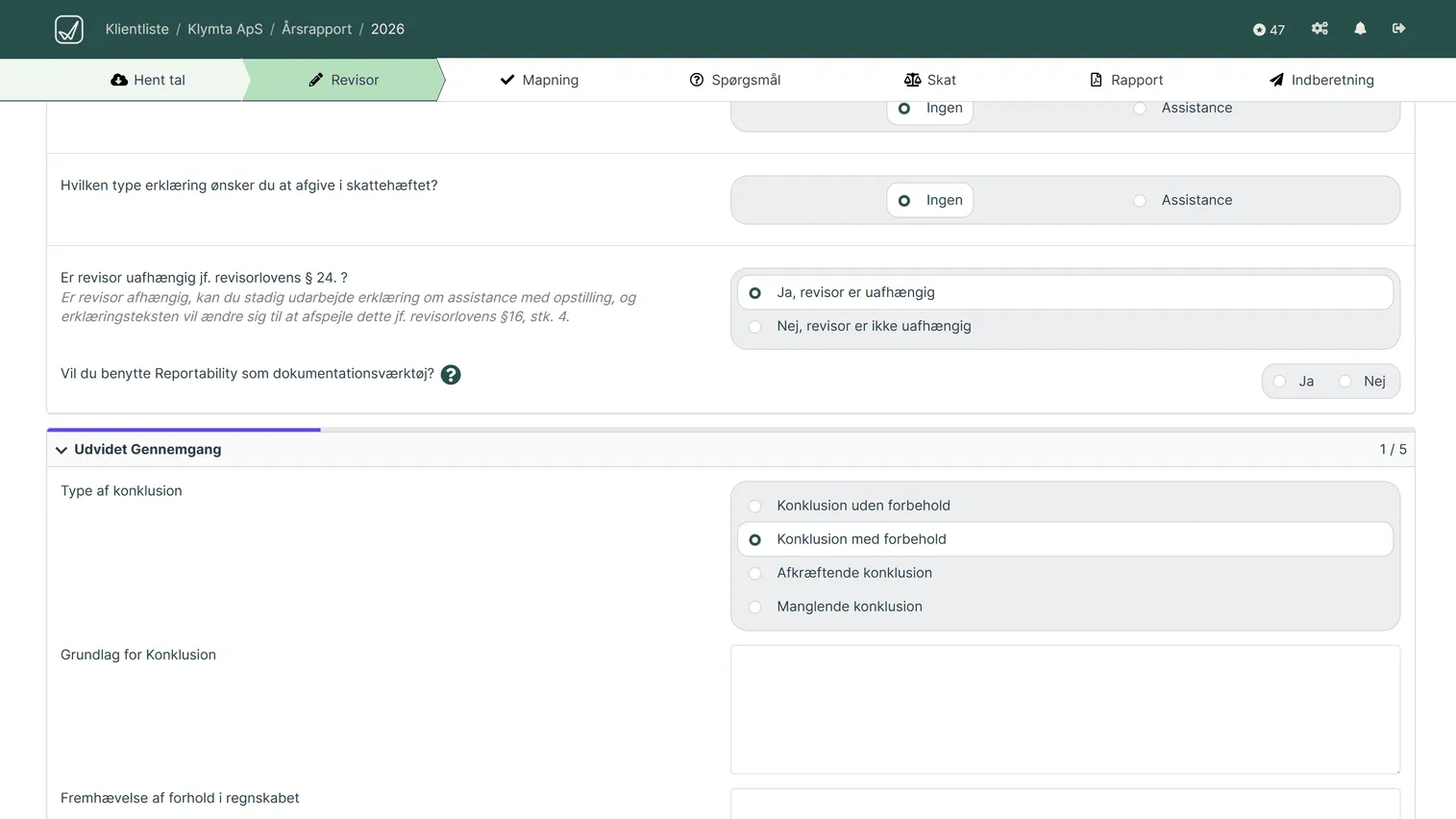This screenshot has height=819, width=1456.
Task: Click the Type af konklusion label
Action: tap(121, 490)
